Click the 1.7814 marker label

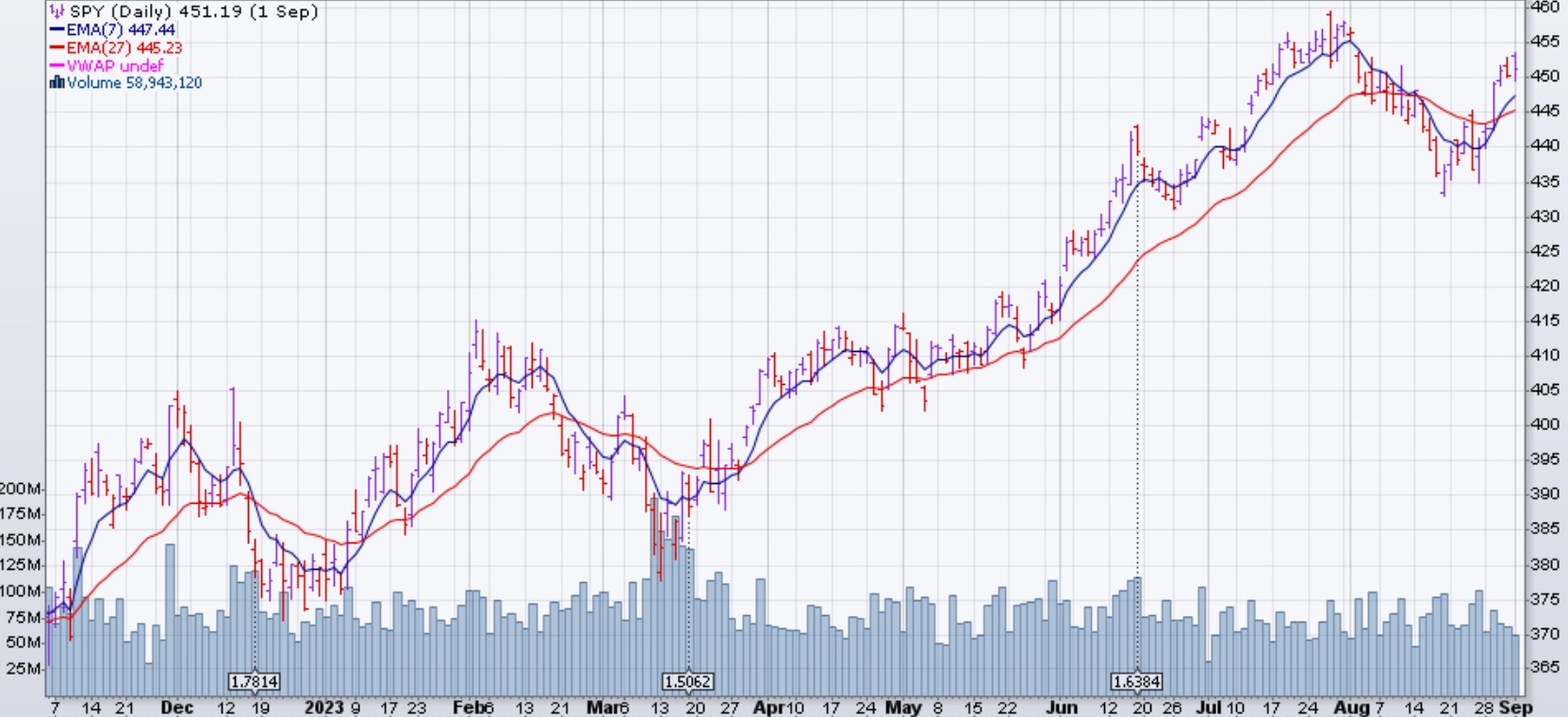point(255,681)
